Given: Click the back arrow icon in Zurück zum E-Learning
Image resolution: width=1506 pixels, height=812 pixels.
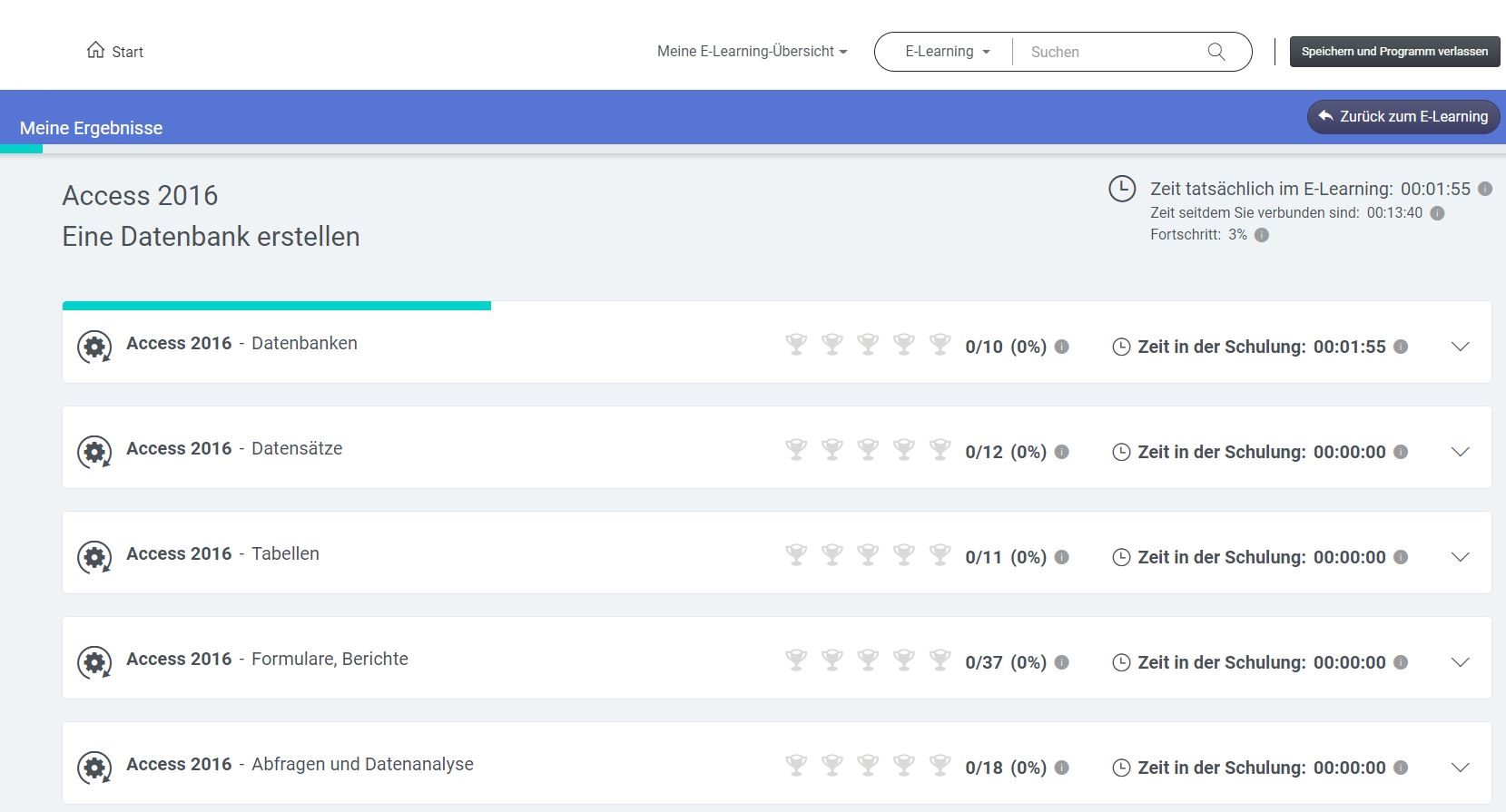Looking at the screenshot, I should (1325, 116).
